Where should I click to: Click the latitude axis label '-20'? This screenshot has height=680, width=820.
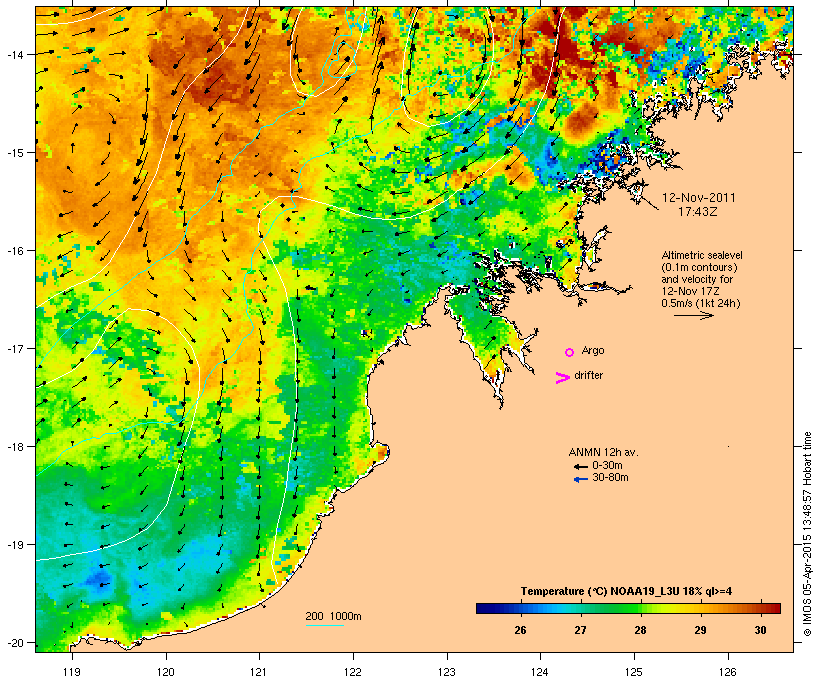[15, 643]
